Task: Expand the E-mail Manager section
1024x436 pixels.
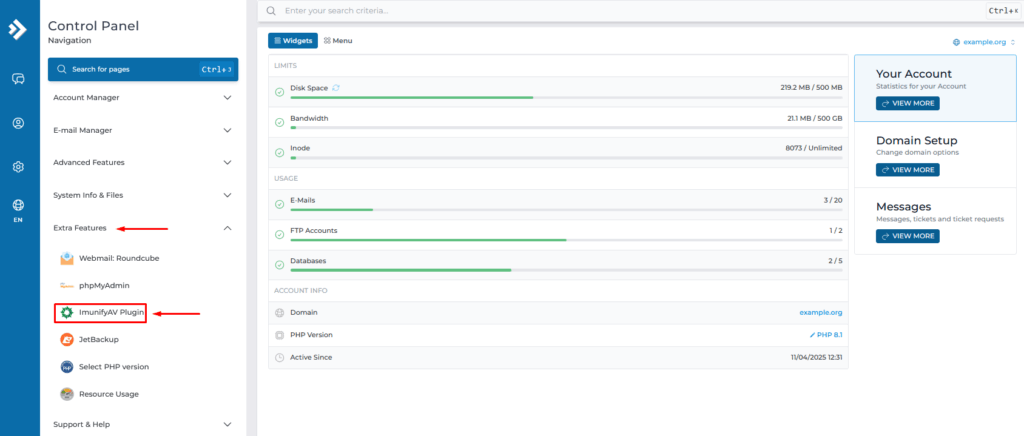Action: point(142,130)
